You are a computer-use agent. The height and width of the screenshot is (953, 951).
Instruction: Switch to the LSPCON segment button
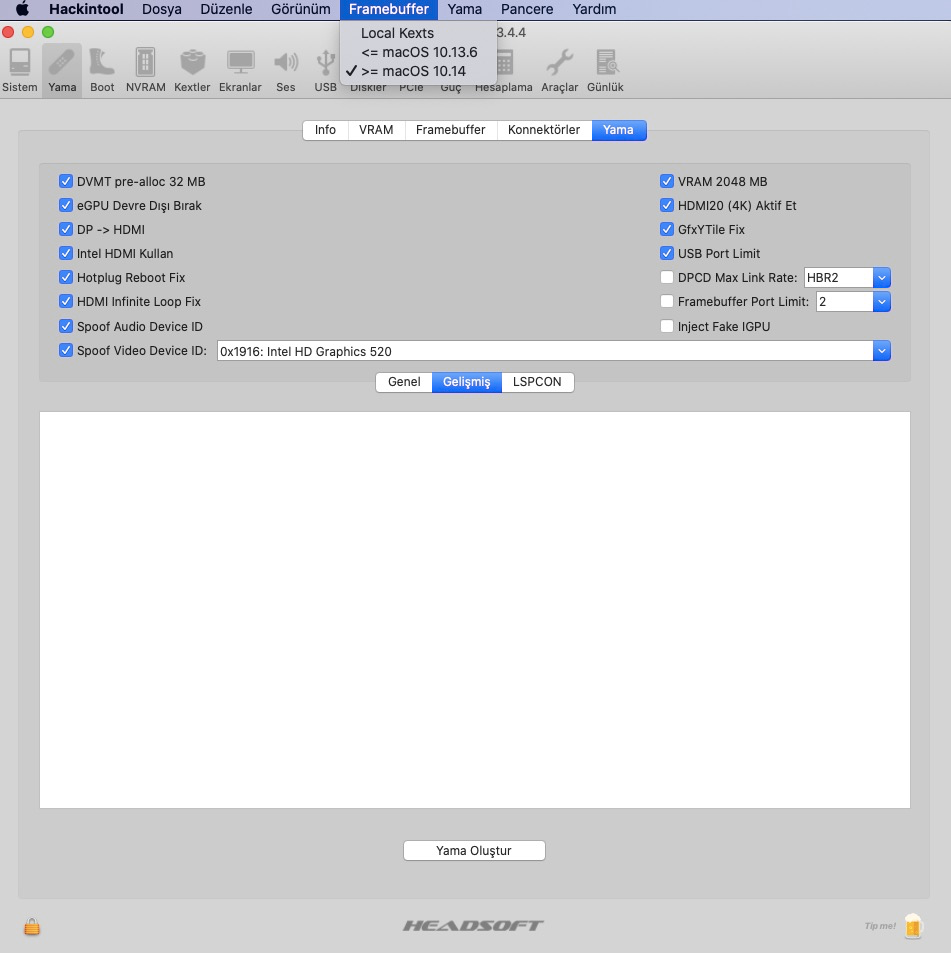tap(537, 382)
